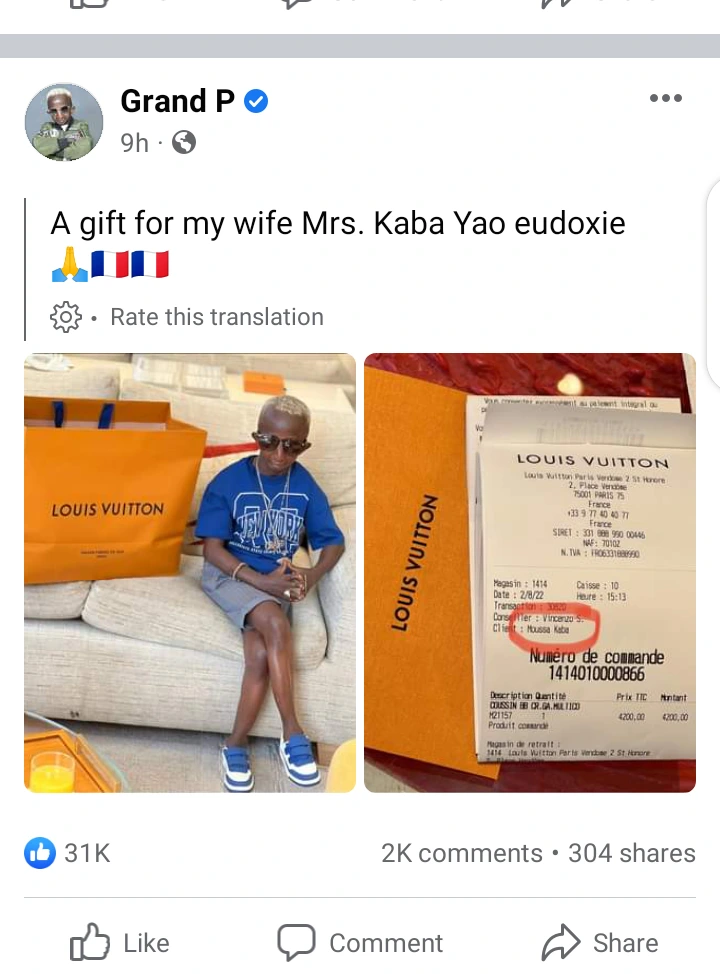This screenshot has width=720, height=974.
Task: Tap the speech bubble Comment icon
Action: tap(296, 942)
